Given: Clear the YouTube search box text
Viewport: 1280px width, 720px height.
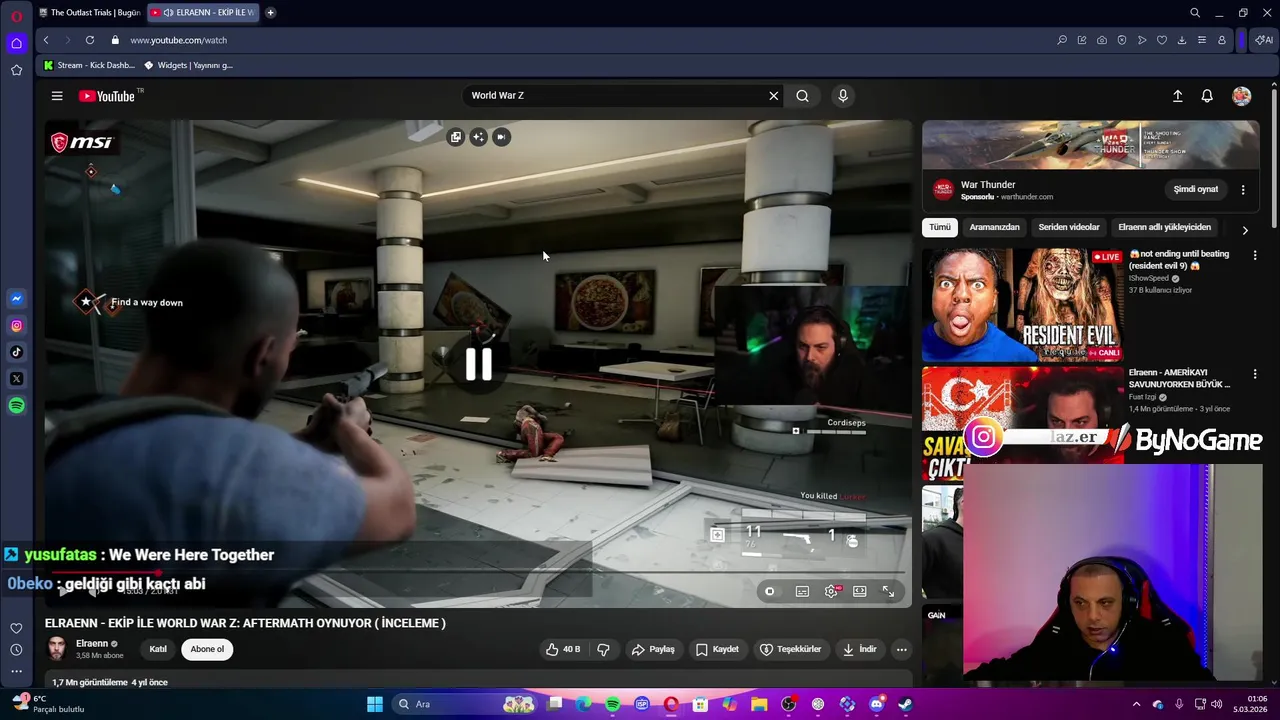Looking at the screenshot, I should click(x=773, y=96).
